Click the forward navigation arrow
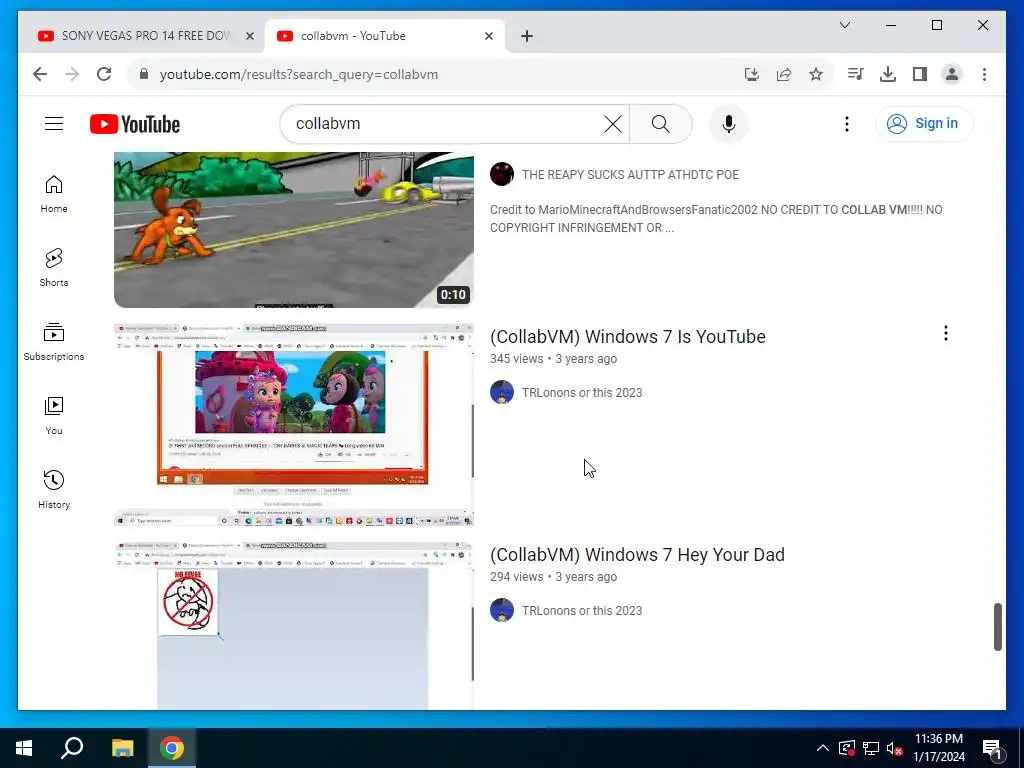The image size is (1024, 768). pos(72,74)
